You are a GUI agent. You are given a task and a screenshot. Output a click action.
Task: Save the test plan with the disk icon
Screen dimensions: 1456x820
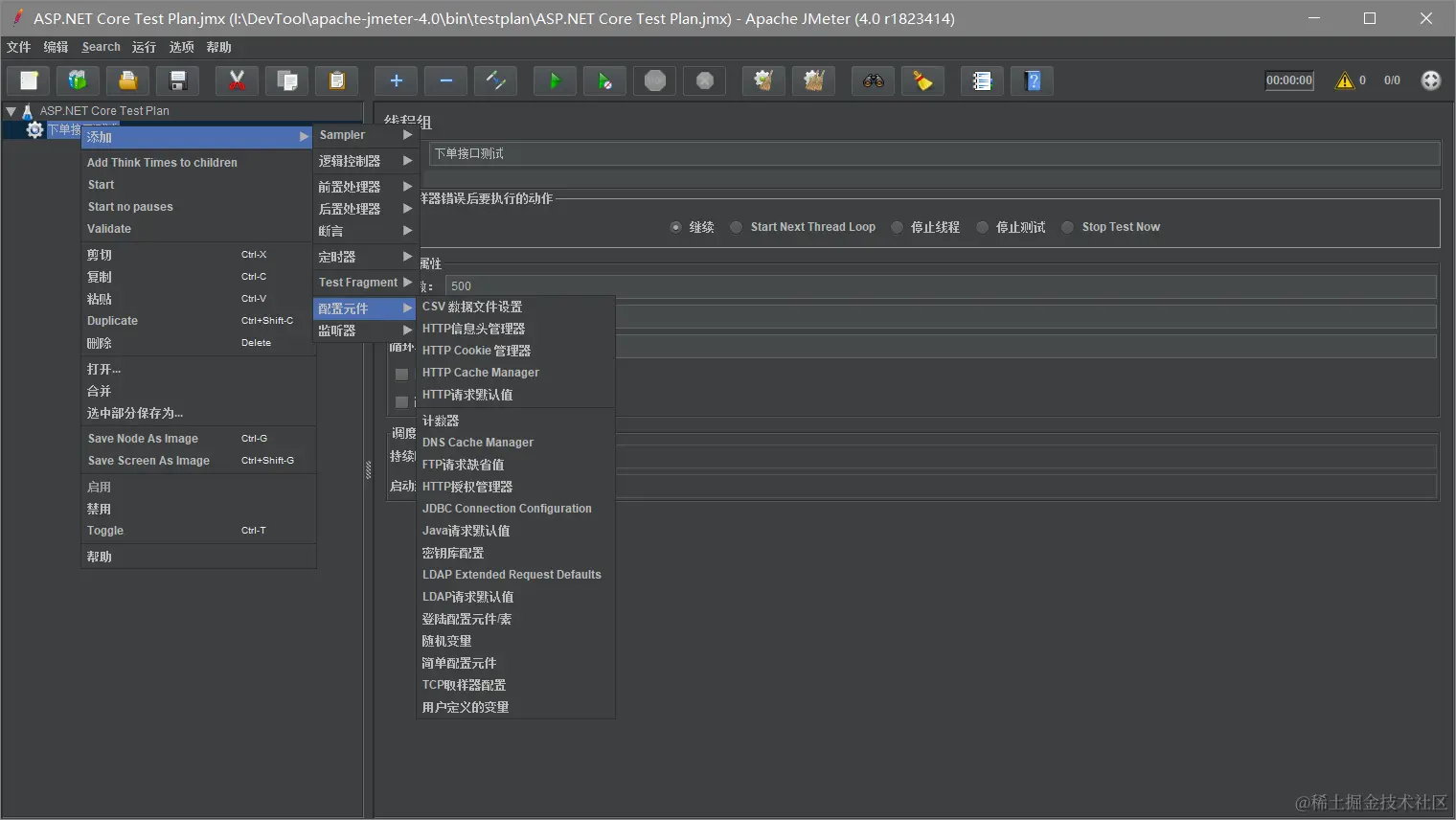(178, 80)
